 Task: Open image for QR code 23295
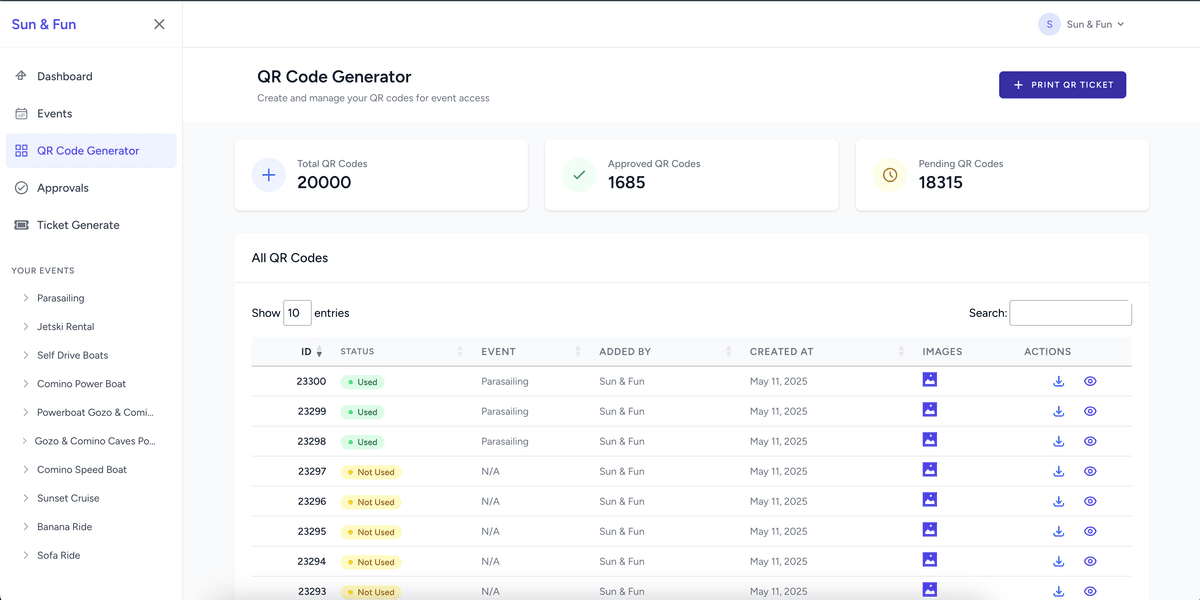(x=930, y=530)
